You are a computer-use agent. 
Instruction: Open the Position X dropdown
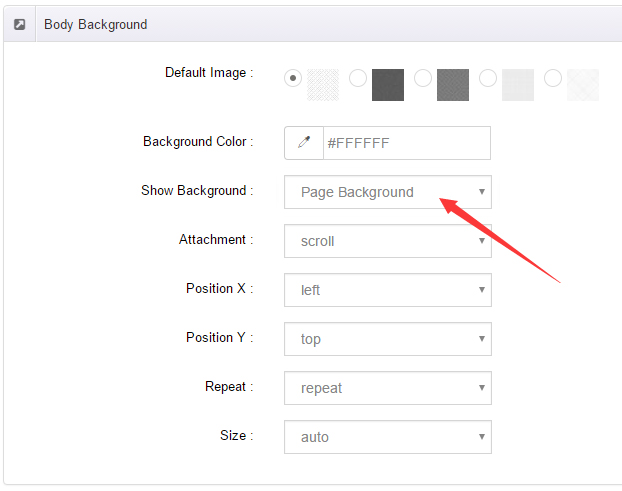click(x=388, y=290)
